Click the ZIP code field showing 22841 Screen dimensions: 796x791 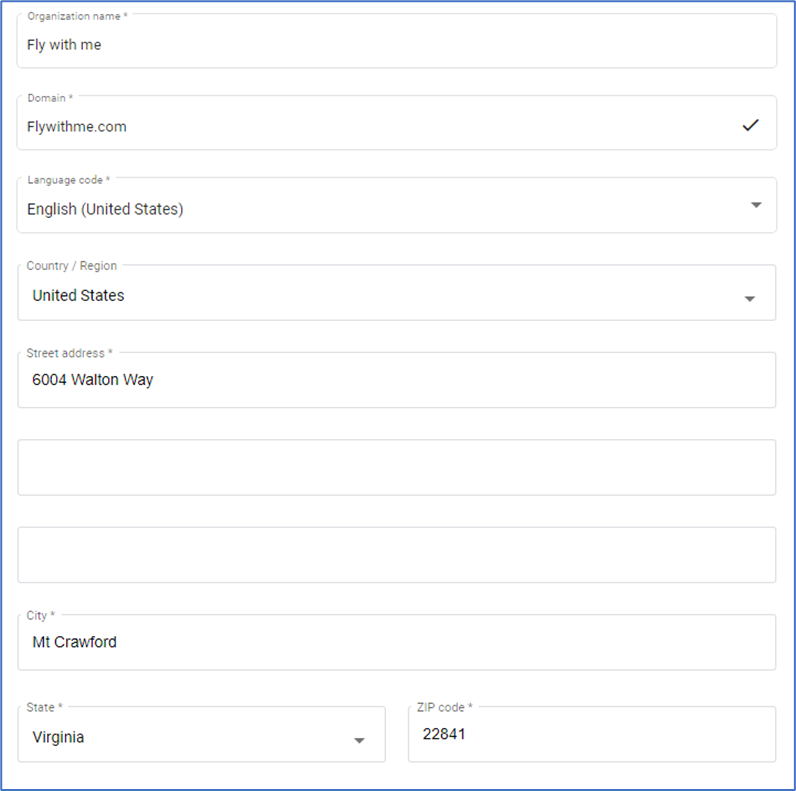592,734
